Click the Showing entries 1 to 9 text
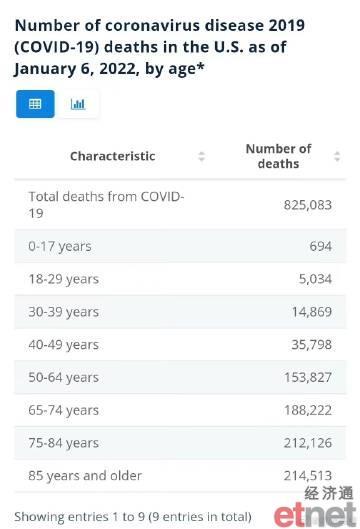This screenshot has height=529, width=360. 133,517
